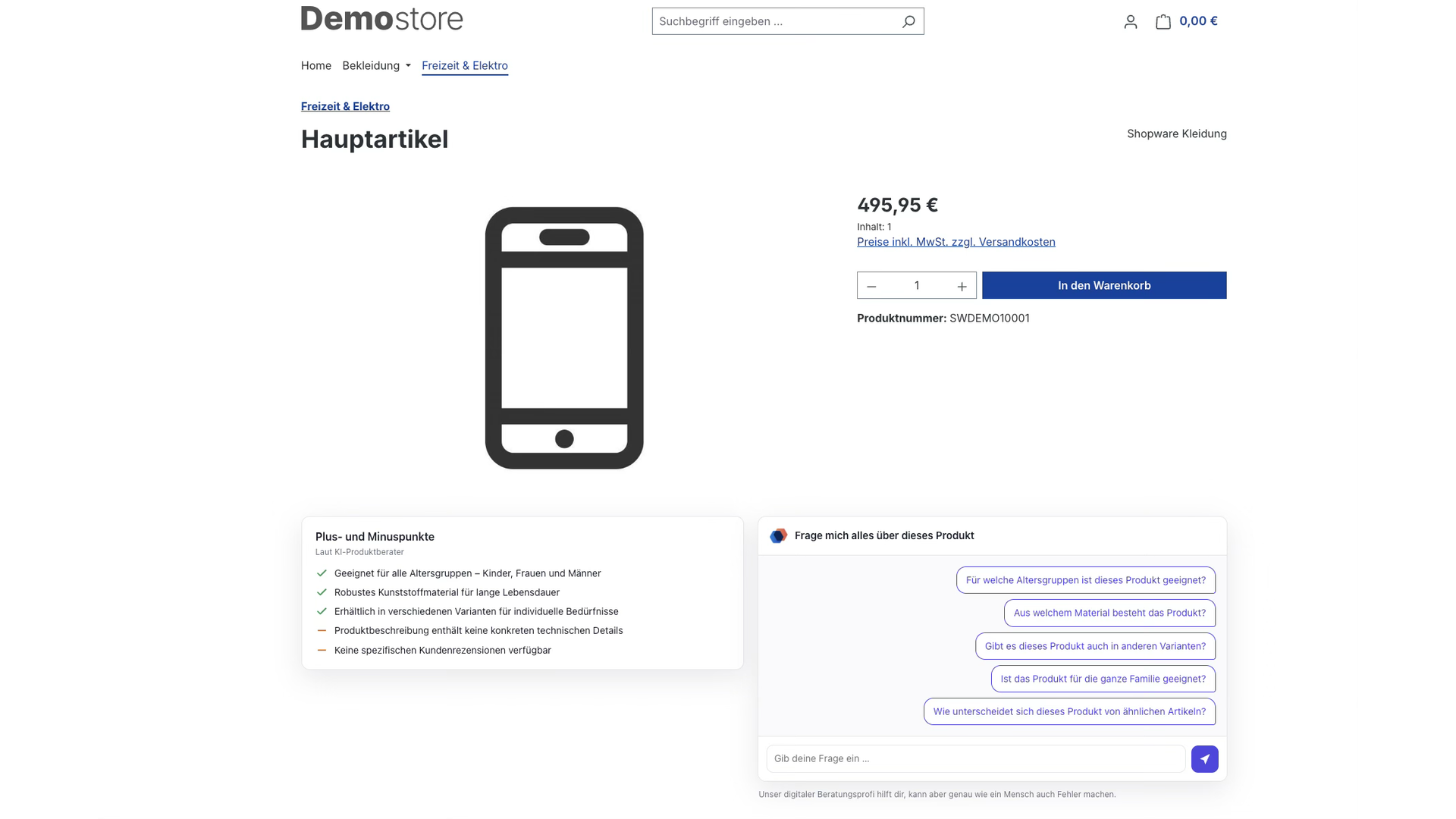Focus the Gib deine Frage ein field

point(976,758)
